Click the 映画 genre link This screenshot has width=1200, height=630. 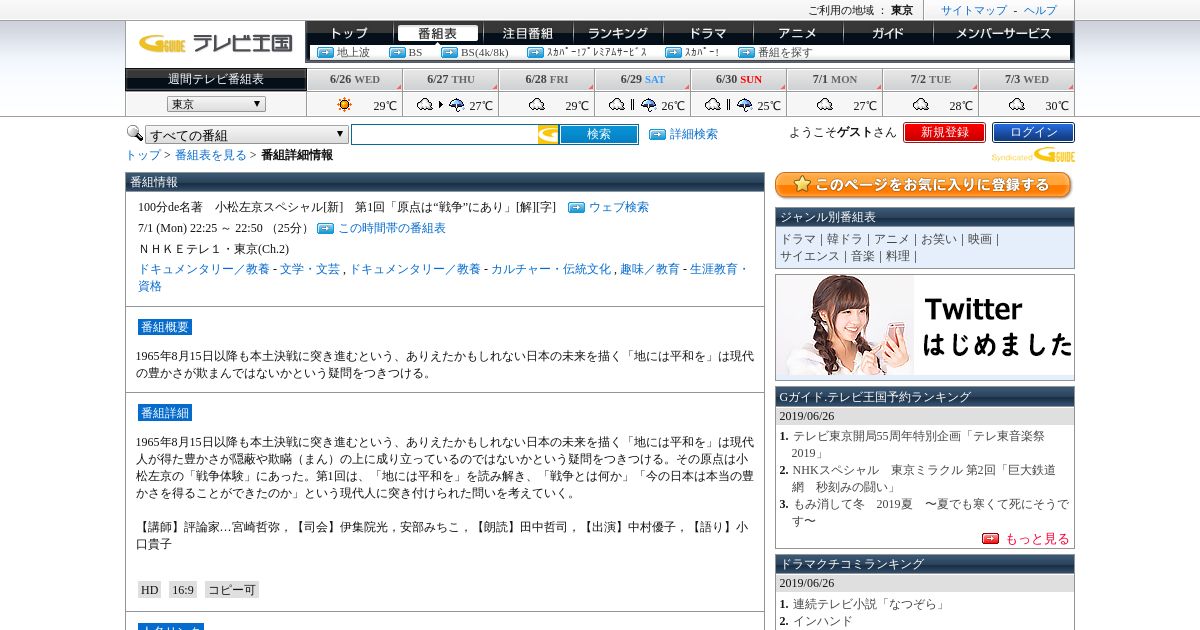980,239
